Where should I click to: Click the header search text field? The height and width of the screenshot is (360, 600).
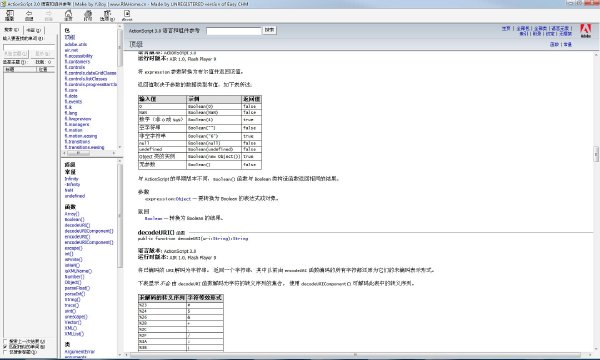coord(234,31)
